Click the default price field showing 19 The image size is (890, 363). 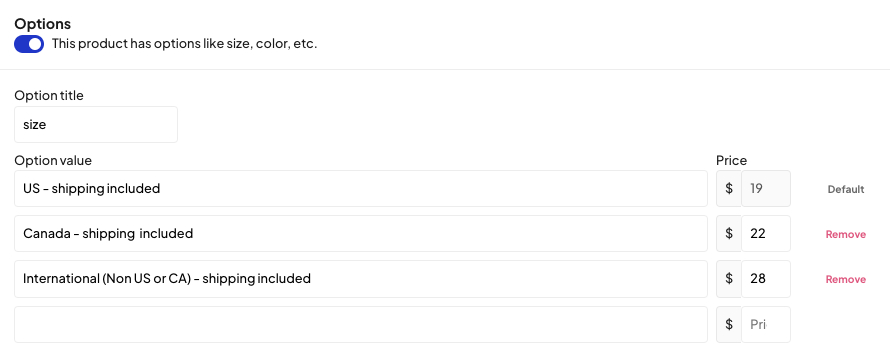pyautogui.click(x=766, y=188)
